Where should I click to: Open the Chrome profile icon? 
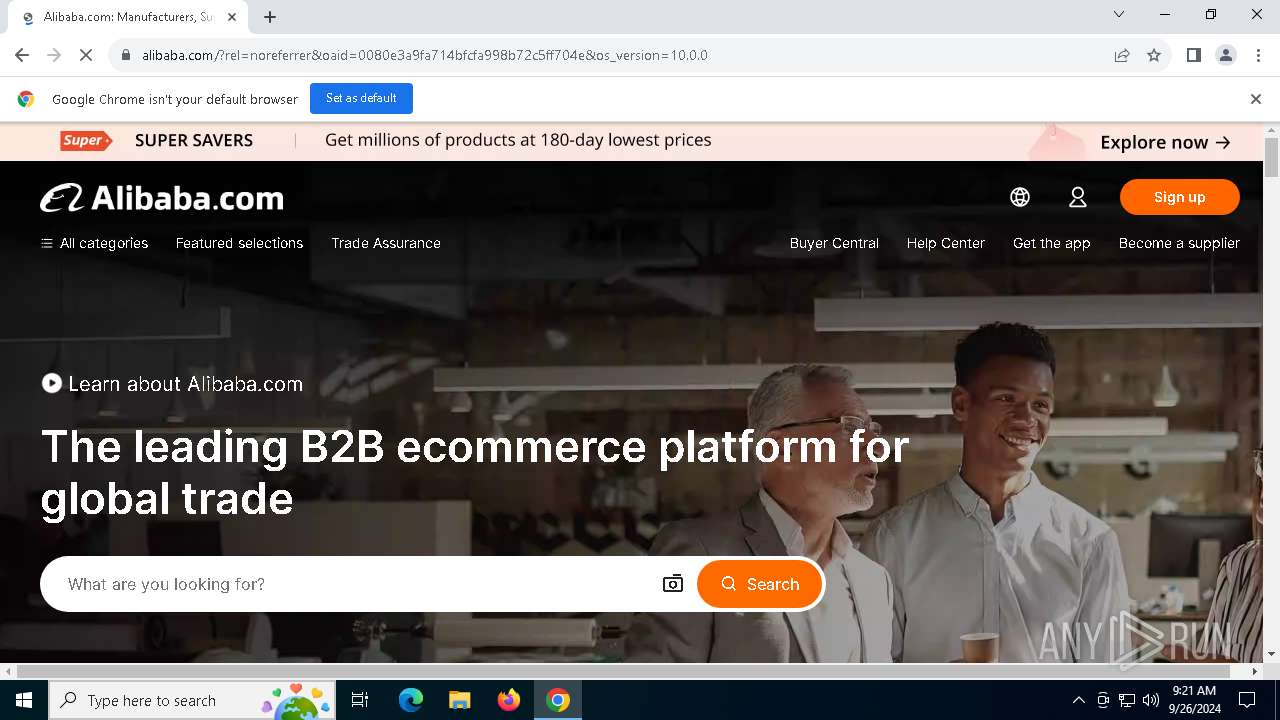pyautogui.click(x=1226, y=55)
